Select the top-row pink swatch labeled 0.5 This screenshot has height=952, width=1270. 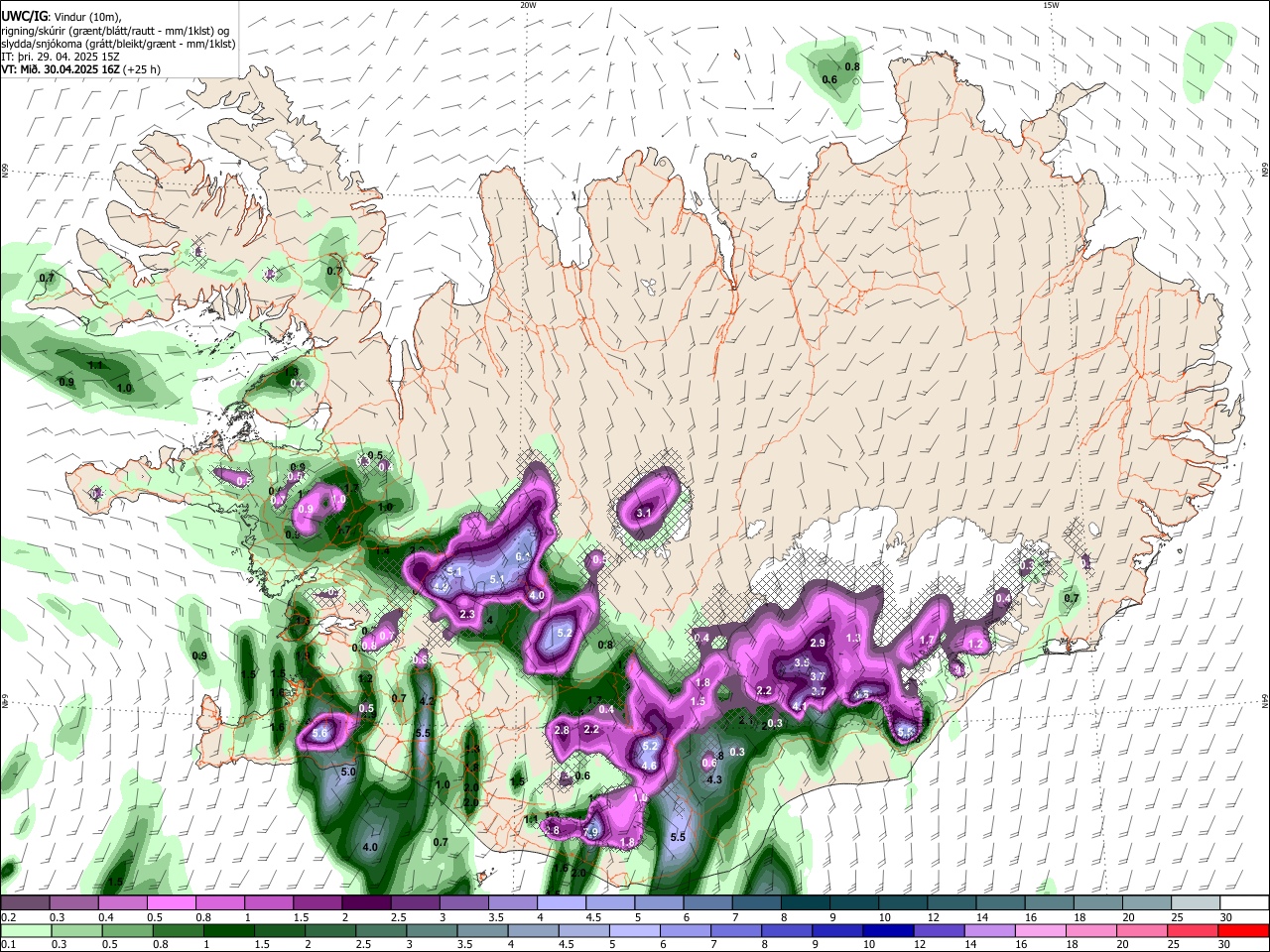pyautogui.click(x=171, y=903)
